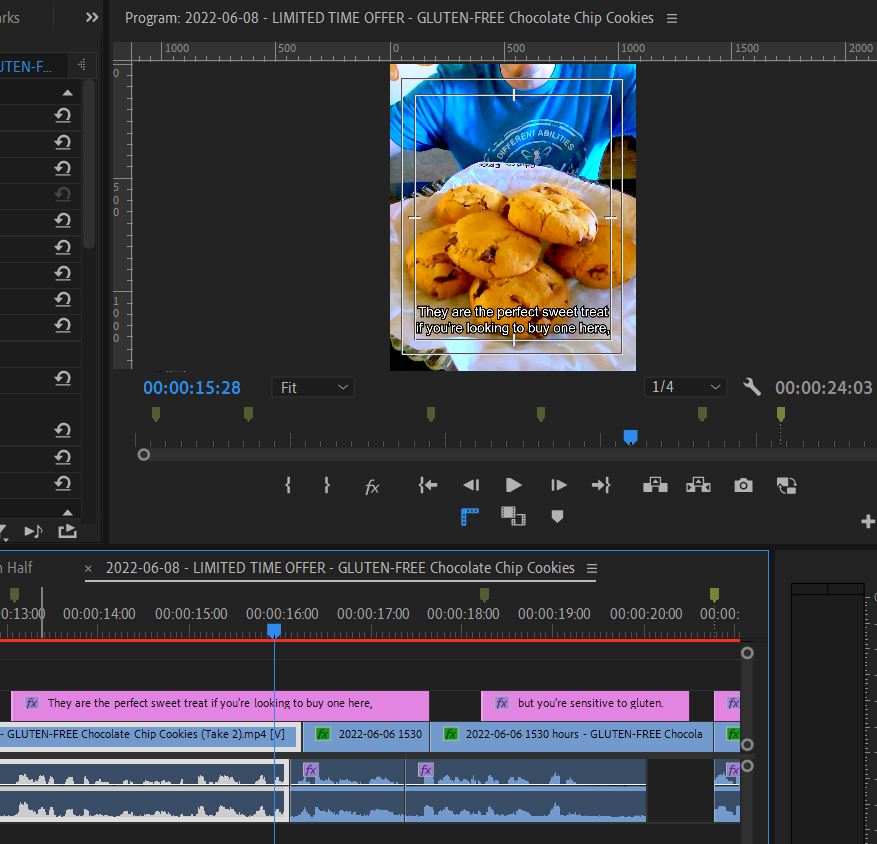Select the "(Take 2).mp4 [V]" video clip
The image size is (877, 844).
pos(148,737)
